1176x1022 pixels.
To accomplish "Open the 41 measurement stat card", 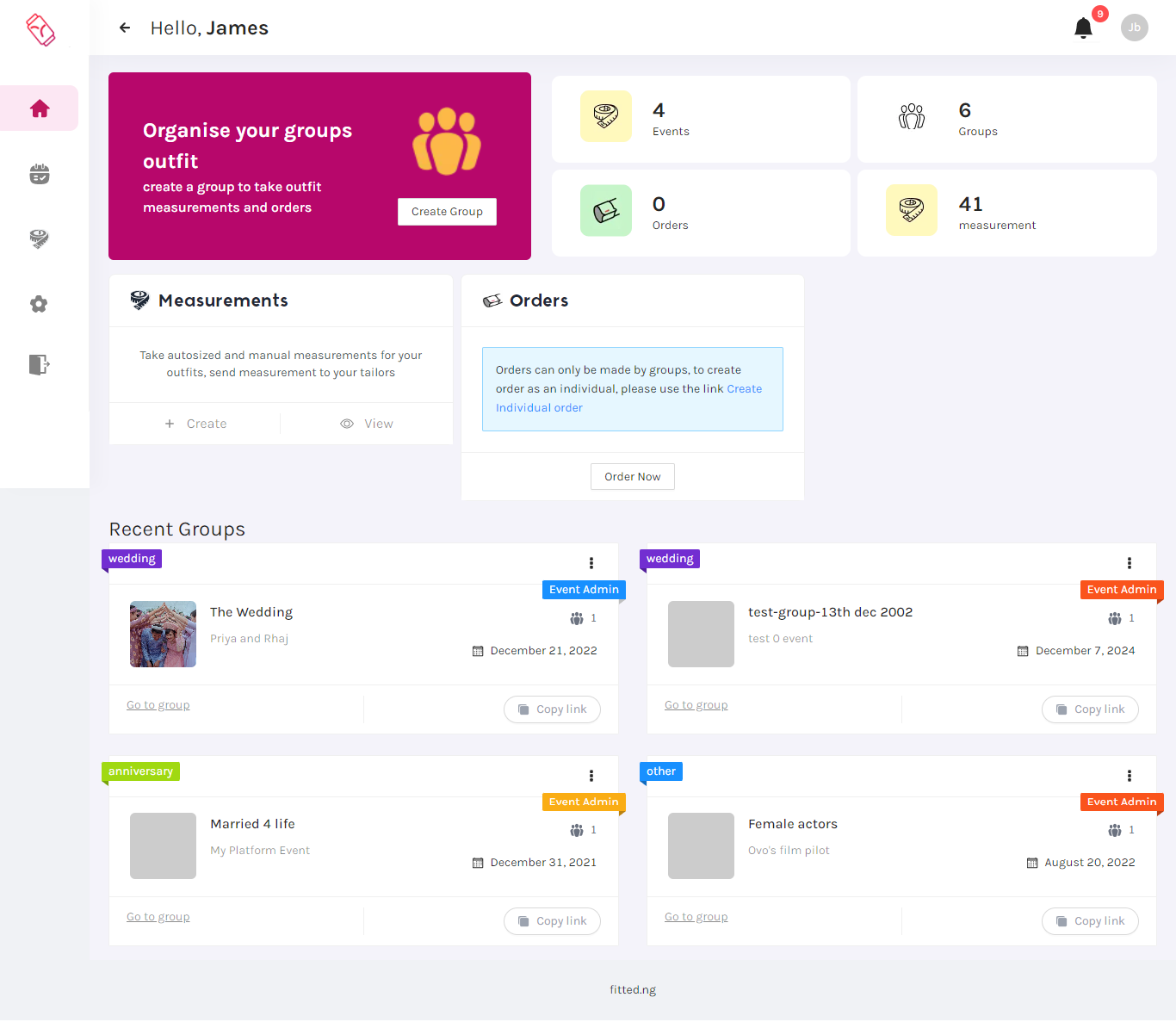I will click(1007, 214).
